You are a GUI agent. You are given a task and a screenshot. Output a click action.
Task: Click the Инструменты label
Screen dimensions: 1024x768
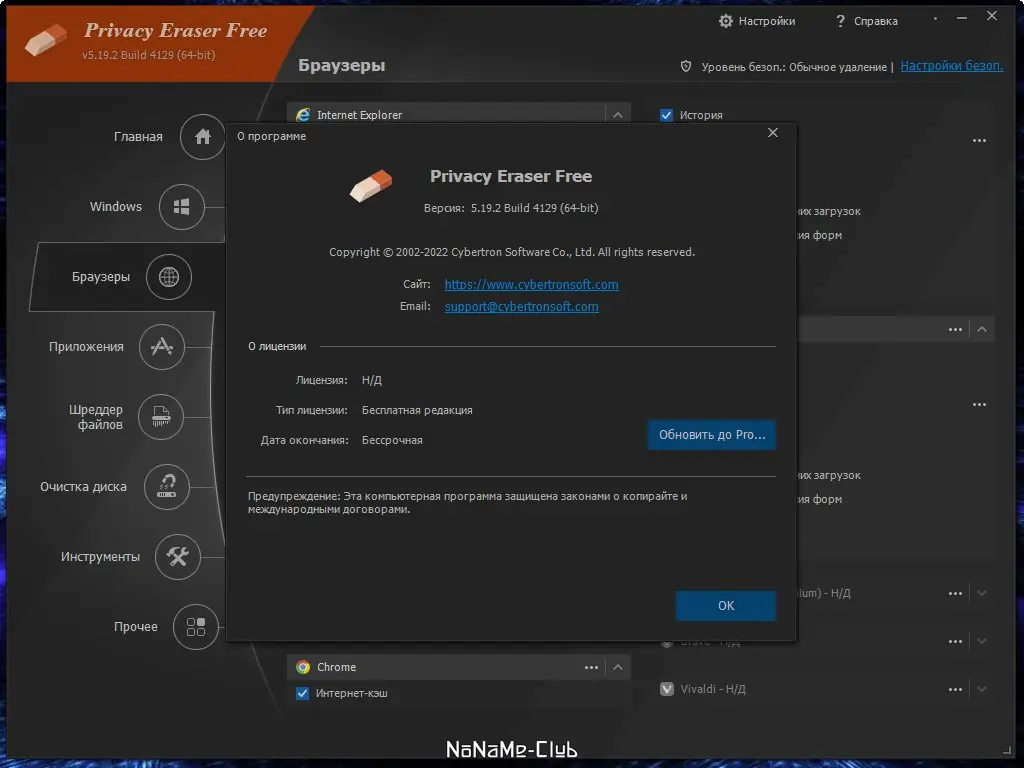pyautogui.click(x=100, y=556)
